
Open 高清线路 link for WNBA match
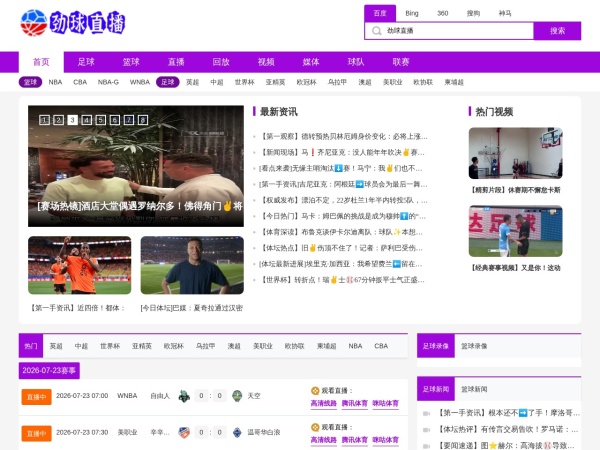point(323,403)
